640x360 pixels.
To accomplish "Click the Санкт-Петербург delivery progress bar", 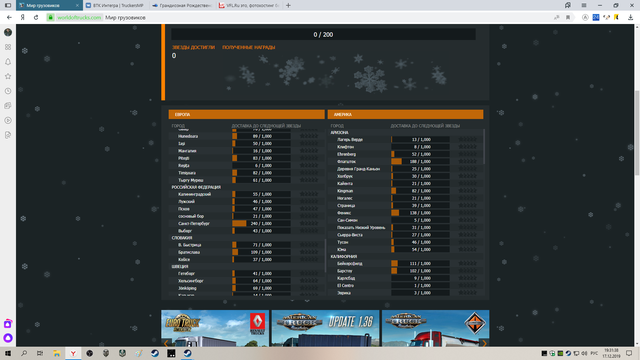I will point(261,223).
